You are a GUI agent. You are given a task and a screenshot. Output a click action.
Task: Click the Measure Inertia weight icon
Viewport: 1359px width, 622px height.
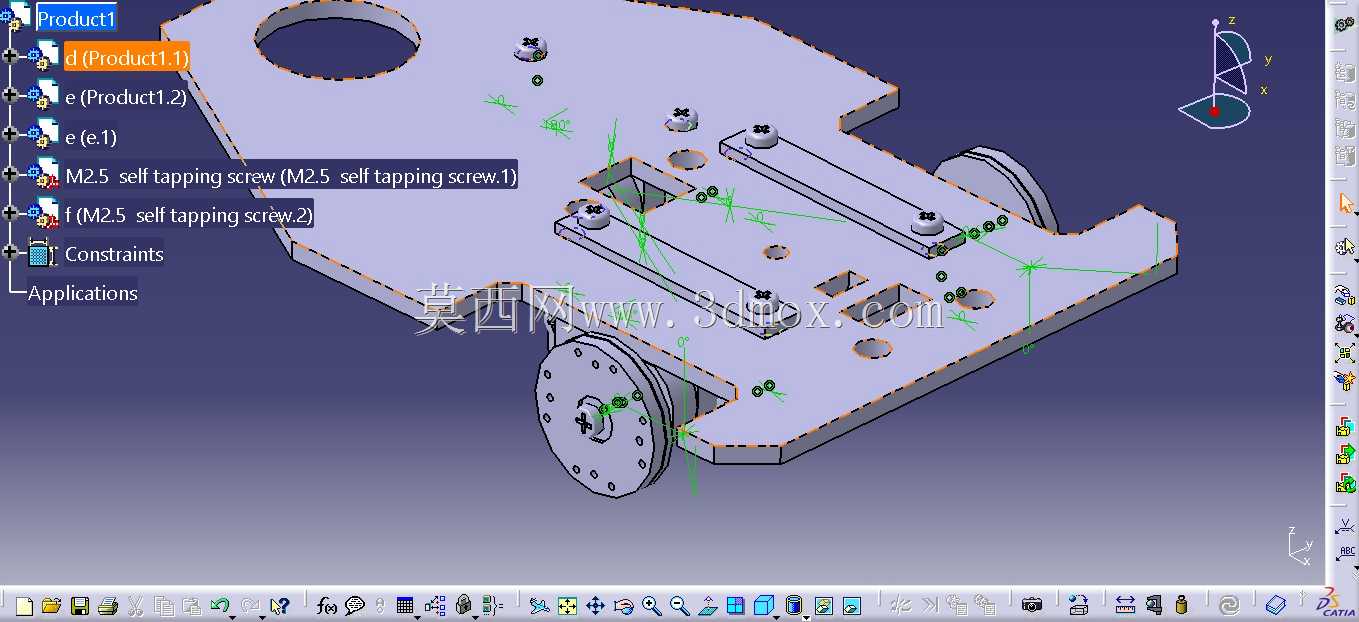click(x=1181, y=605)
